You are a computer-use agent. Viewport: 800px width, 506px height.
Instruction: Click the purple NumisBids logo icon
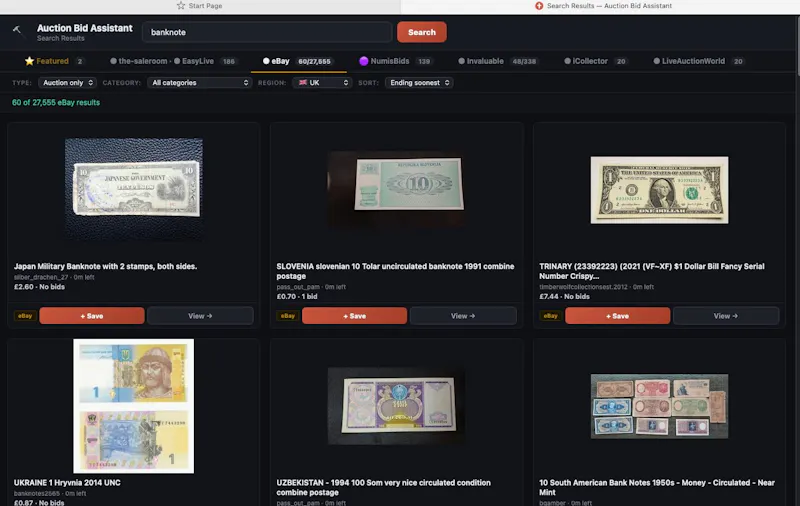[363, 61]
